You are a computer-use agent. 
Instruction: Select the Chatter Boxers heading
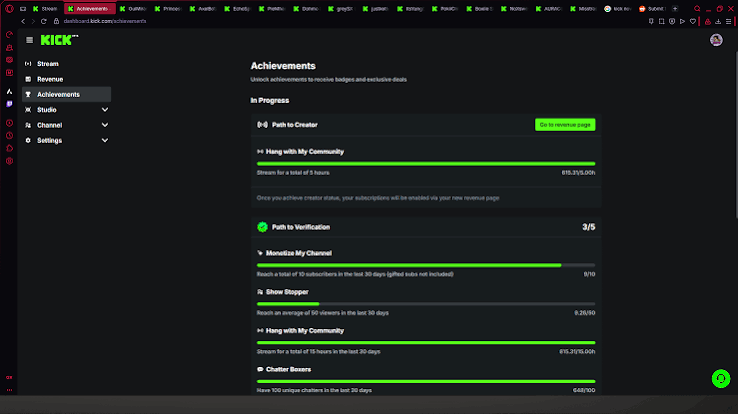[x=289, y=369]
